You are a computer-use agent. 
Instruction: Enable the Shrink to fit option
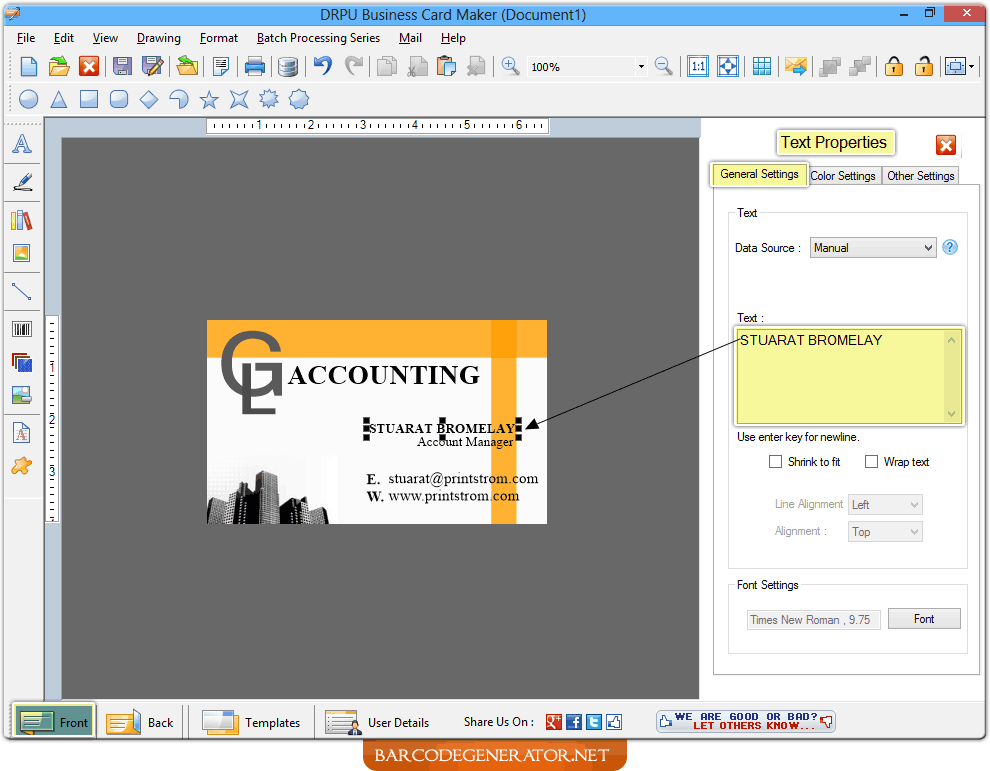click(x=776, y=461)
